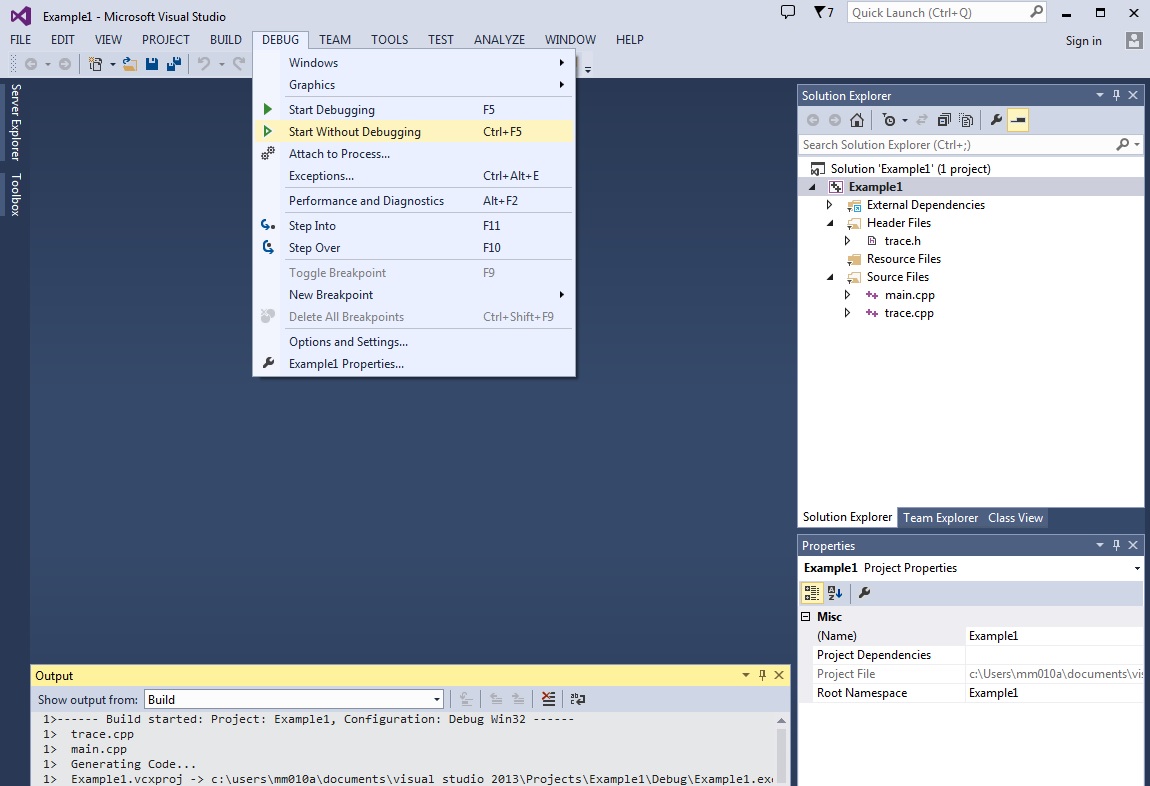
Task: Click the Properties wrench in Solution Explorer toolbar
Action: click(996, 120)
